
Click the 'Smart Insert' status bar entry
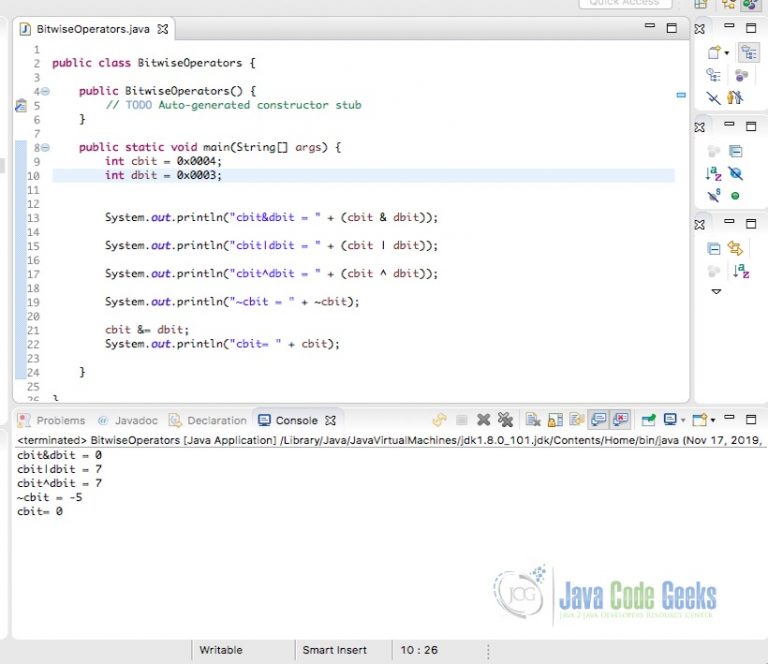335,650
